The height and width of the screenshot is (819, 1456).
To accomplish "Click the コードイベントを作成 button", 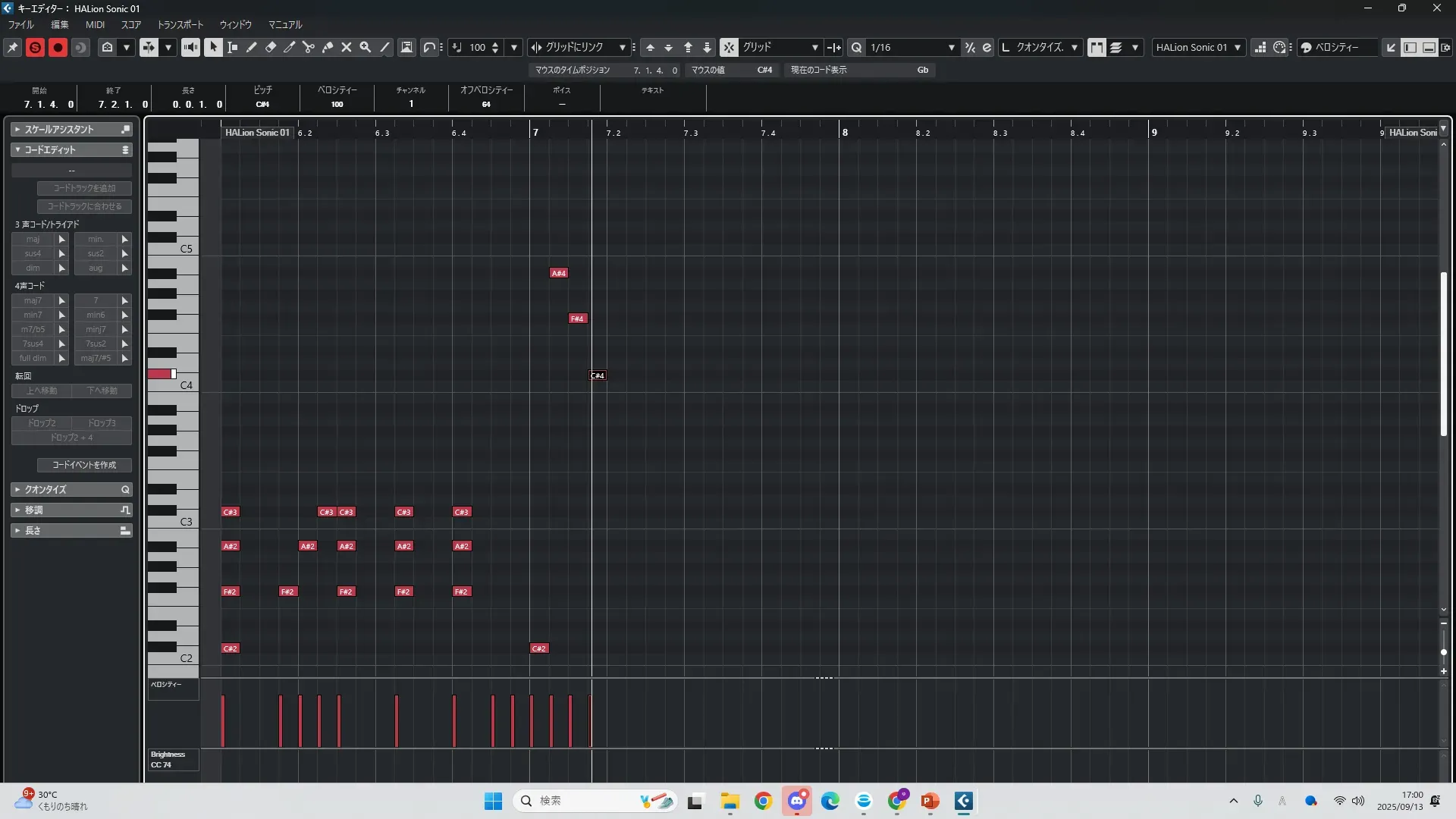I will click(84, 465).
